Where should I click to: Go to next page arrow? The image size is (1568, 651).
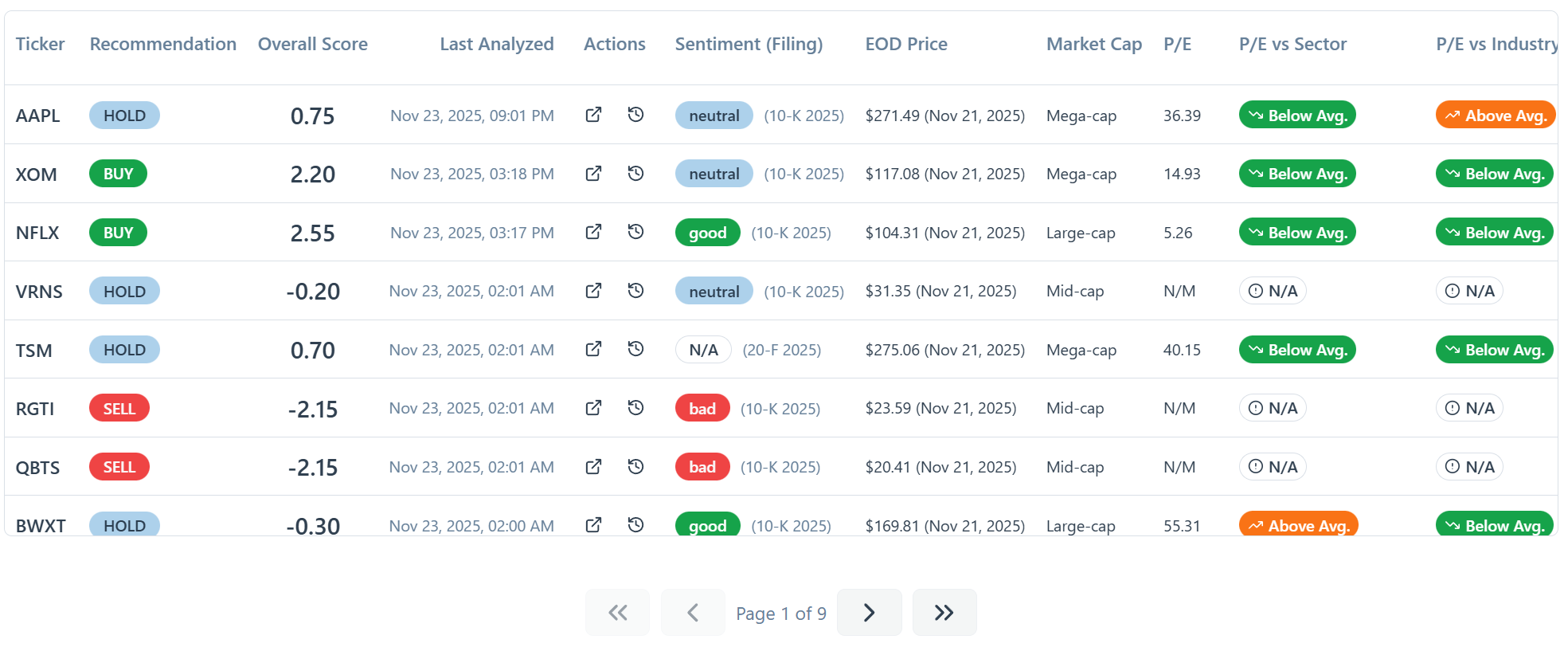[869, 613]
